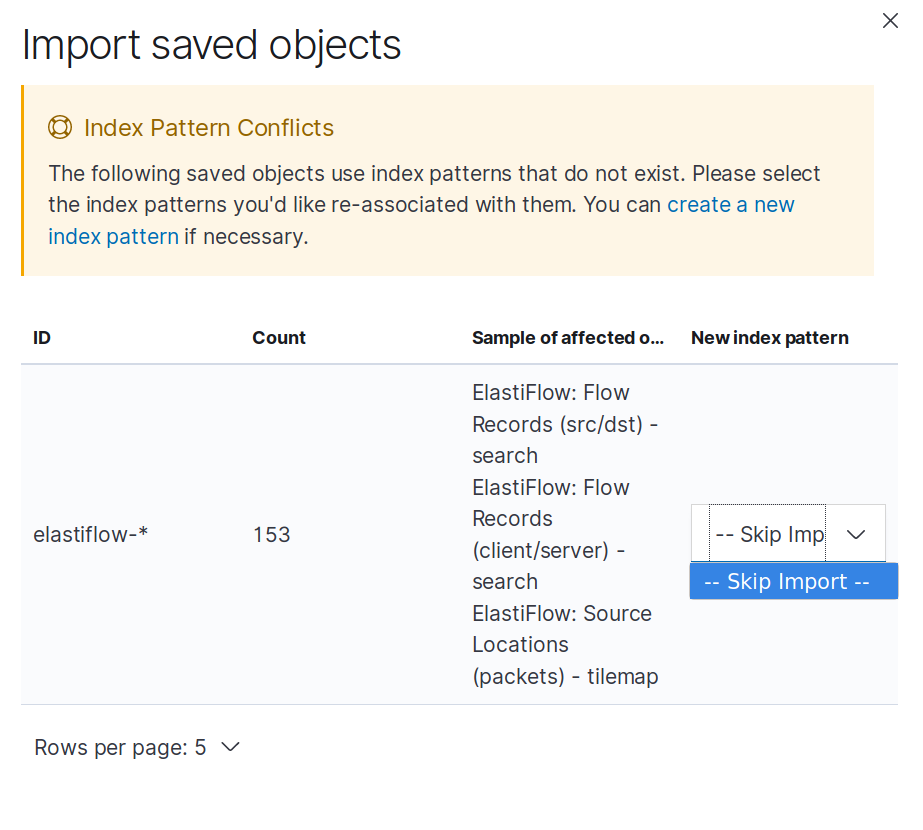Click 'ElastiFlow: Source Locations (packets) - tilemap' text

tap(565, 645)
